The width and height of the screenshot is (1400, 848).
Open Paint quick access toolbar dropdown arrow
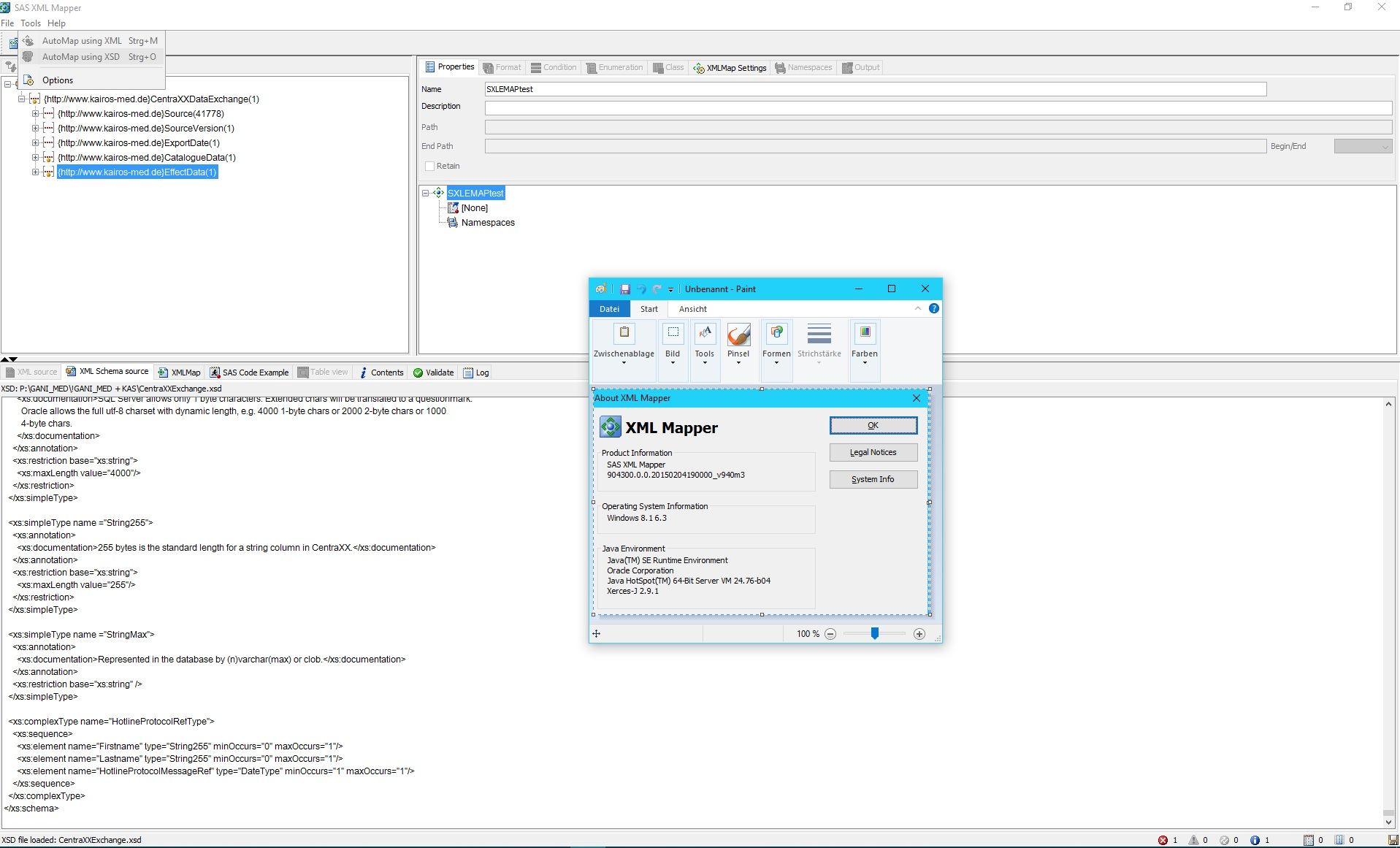pos(670,290)
